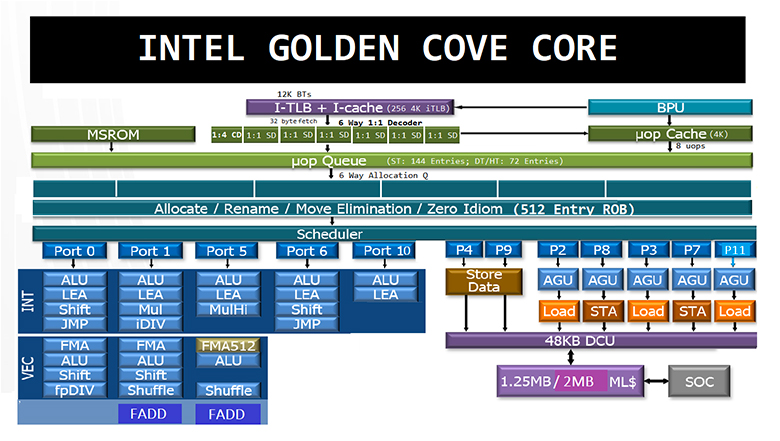The width and height of the screenshot is (780, 441).
Task: Click the JMP unit under Port 0
Action: [75, 324]
